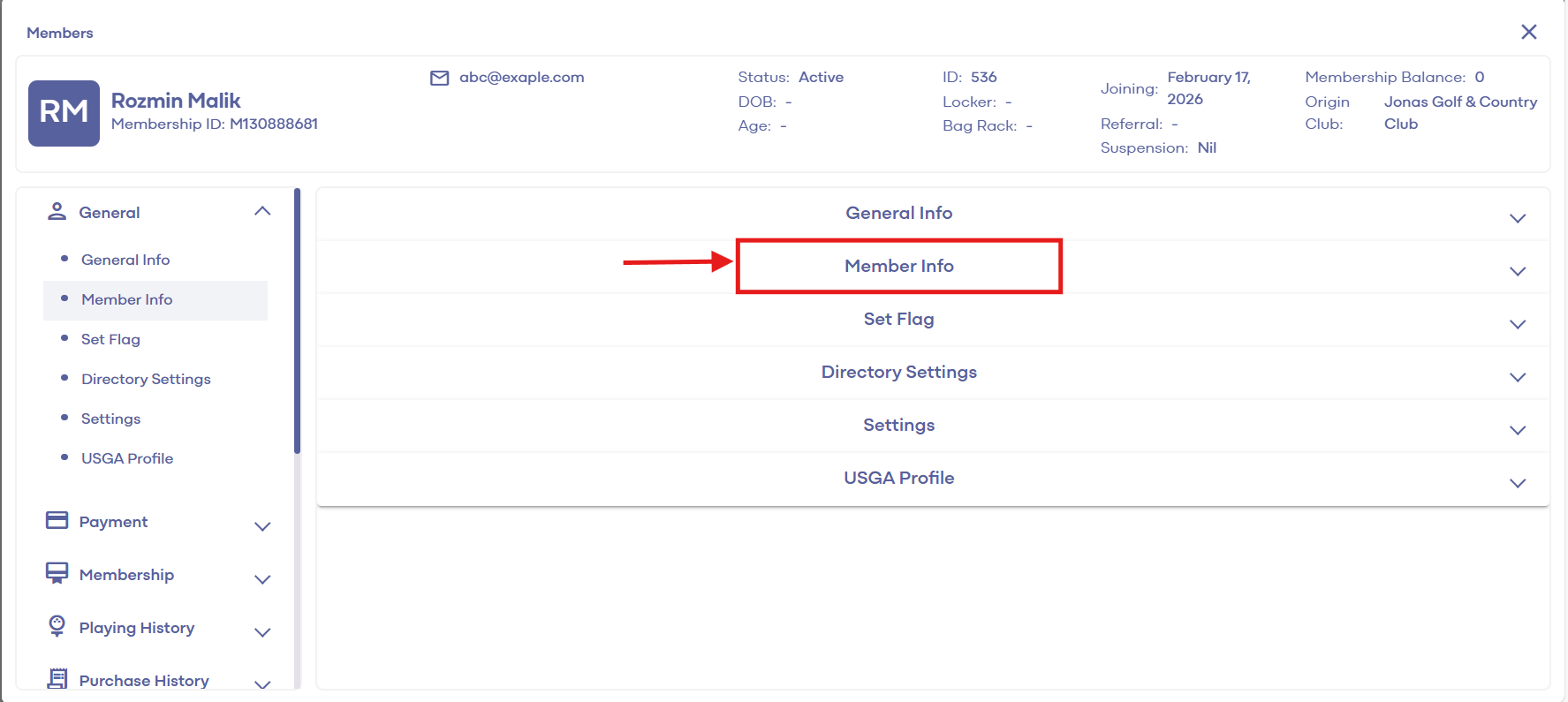Collapse the General sidebar section
1568x702 pixels.
tap(262, 212)
